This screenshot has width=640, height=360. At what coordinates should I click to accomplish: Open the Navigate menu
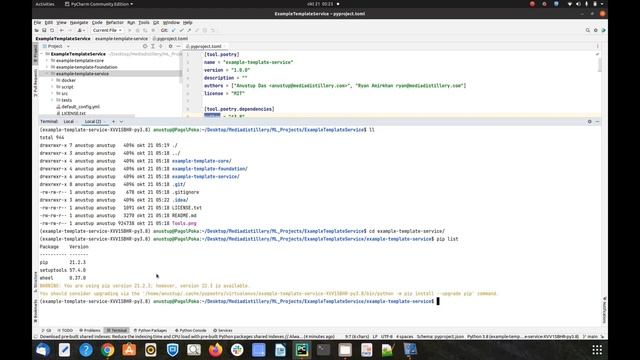(79, 22)
